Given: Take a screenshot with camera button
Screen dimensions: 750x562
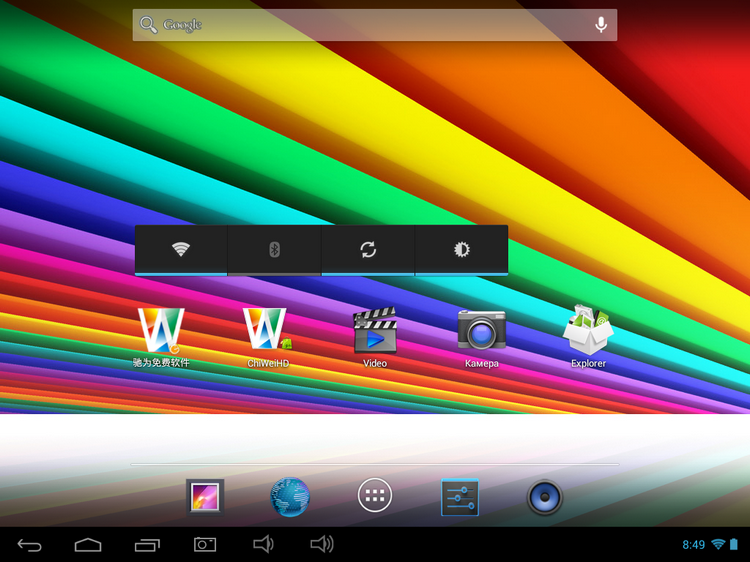Looking at the screenshot, I should tap(205, 544).
